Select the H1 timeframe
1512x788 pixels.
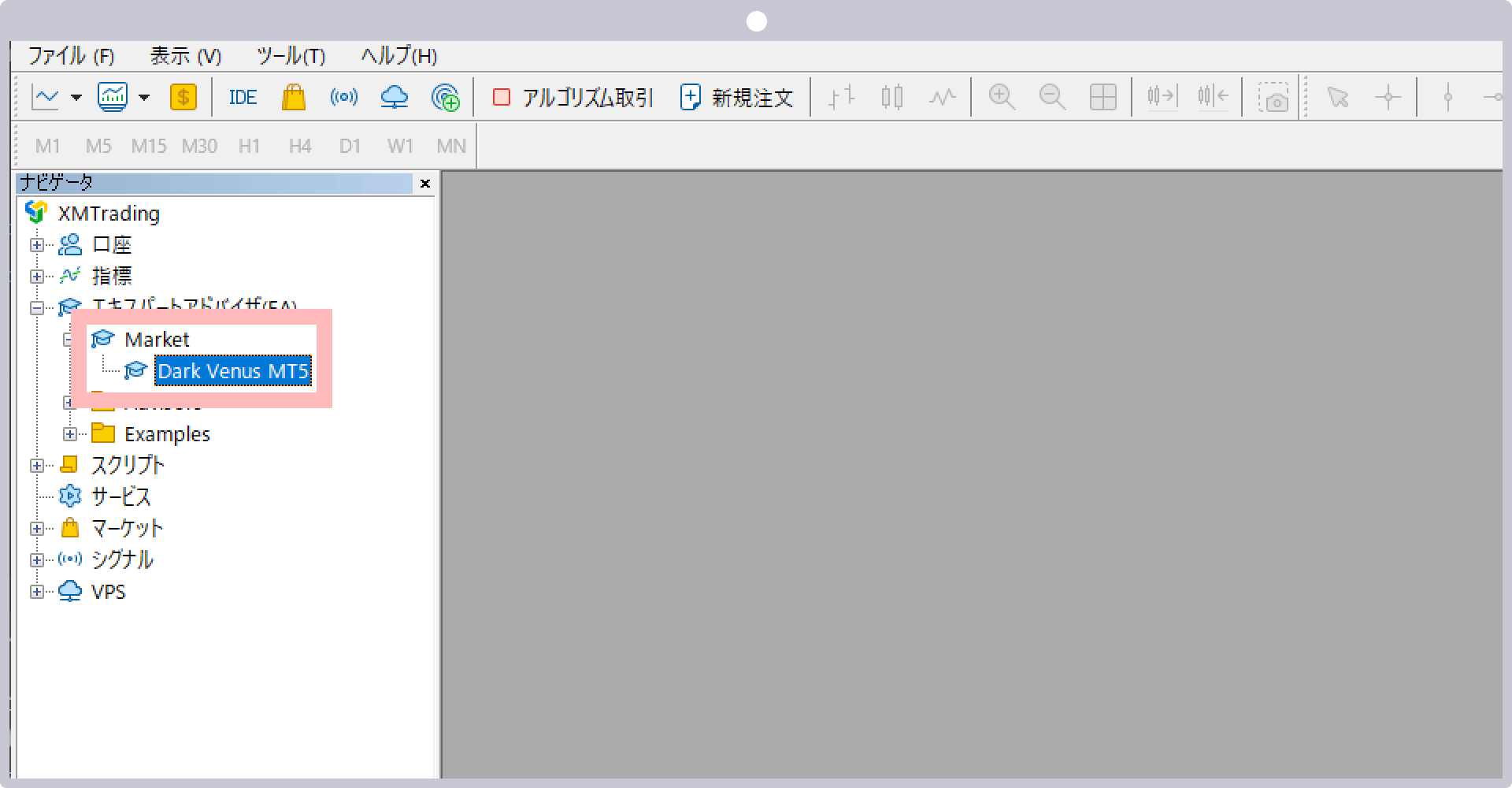pos(250,147)
